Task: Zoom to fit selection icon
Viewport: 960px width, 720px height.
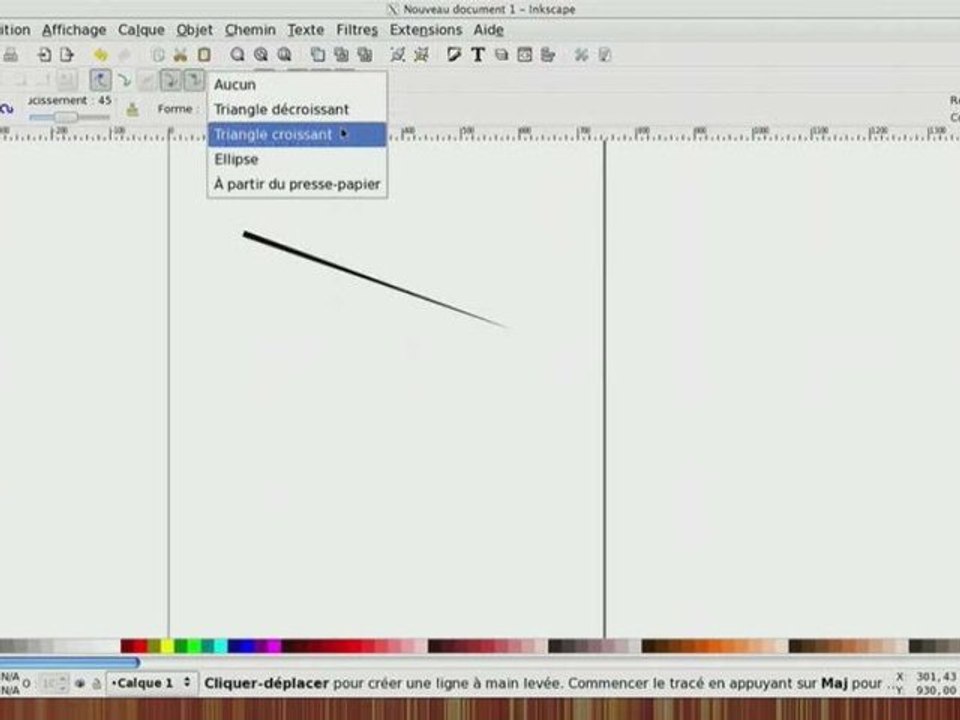Action: tap(238, 55)
